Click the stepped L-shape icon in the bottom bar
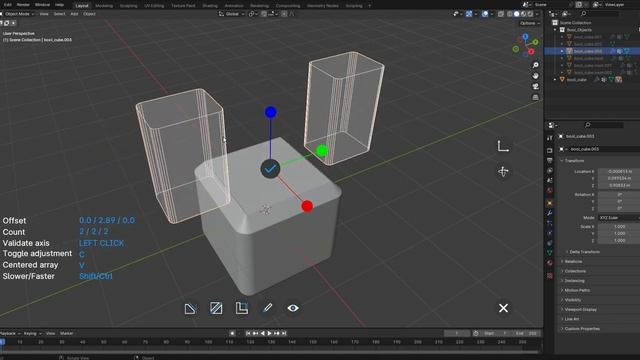 pyautogui.click(x=242, y=308)
